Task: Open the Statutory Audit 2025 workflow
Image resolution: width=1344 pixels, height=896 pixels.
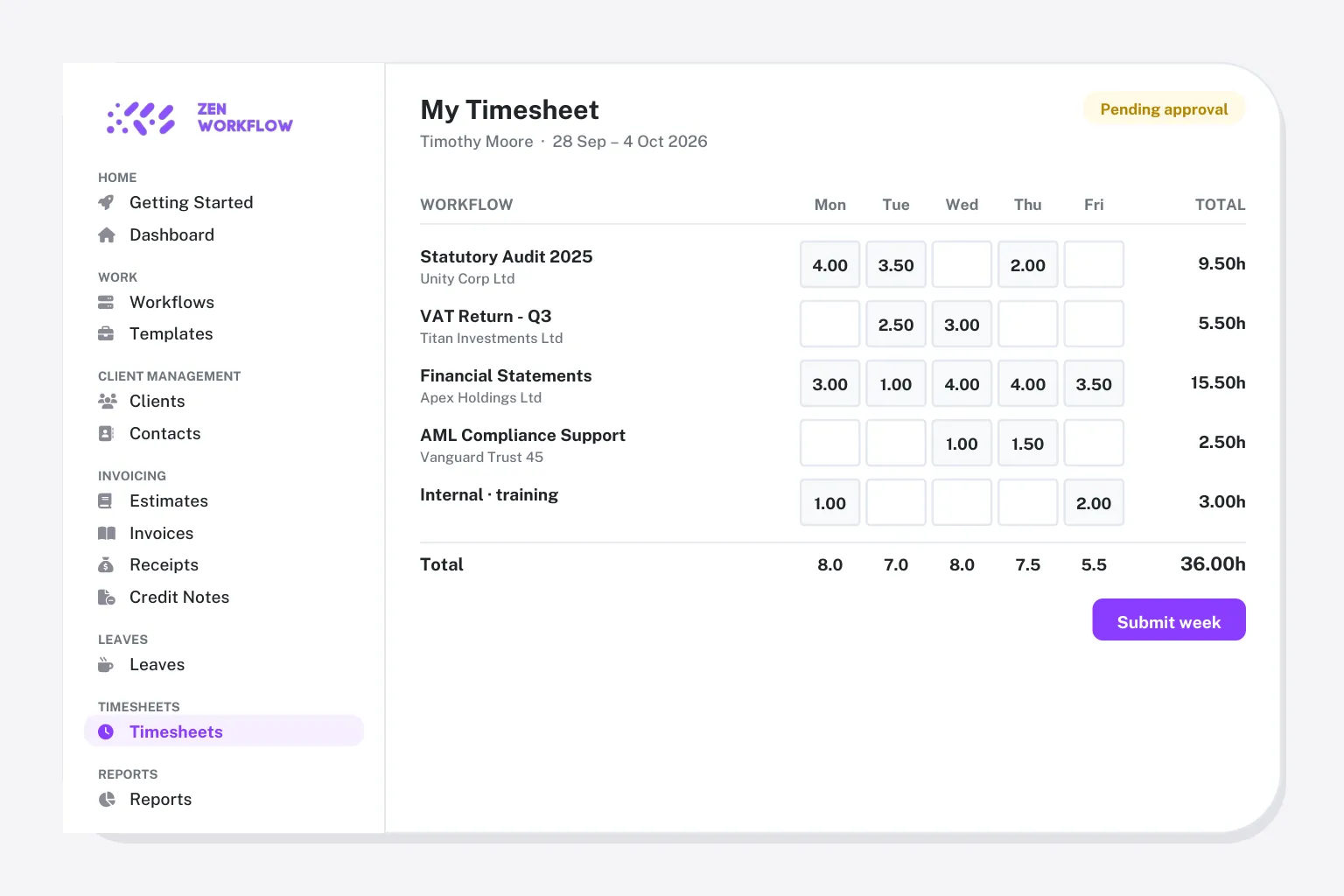Action: 507,256
